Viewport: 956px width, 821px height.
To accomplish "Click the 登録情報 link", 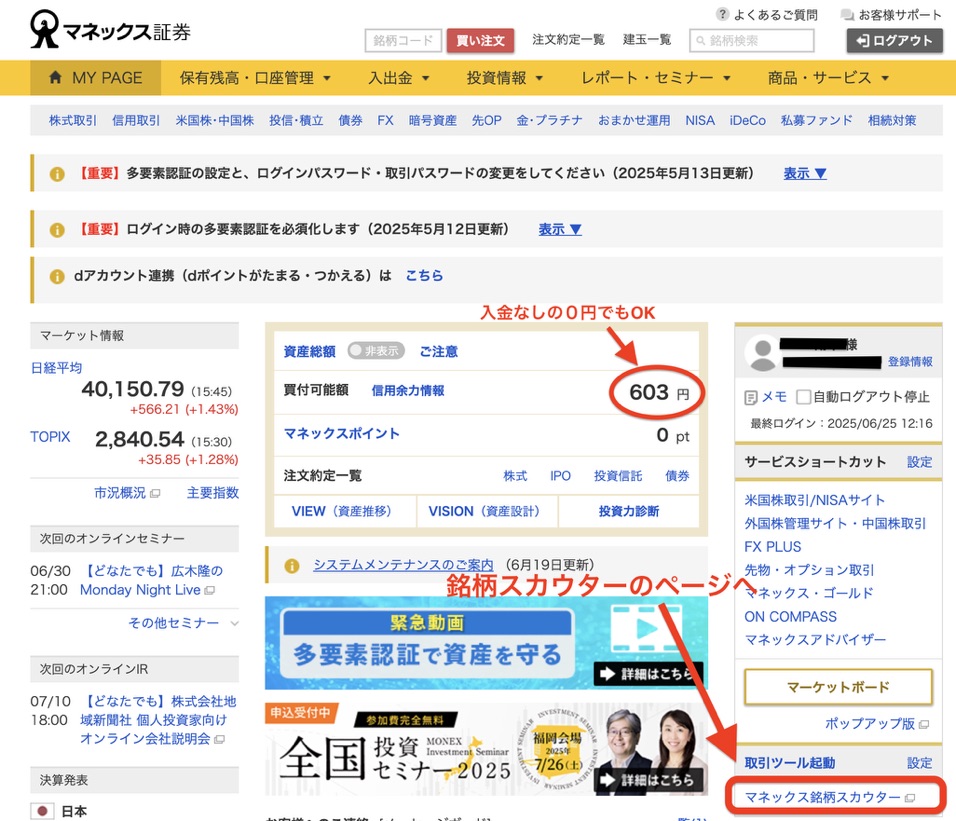I will click(910, 362).
